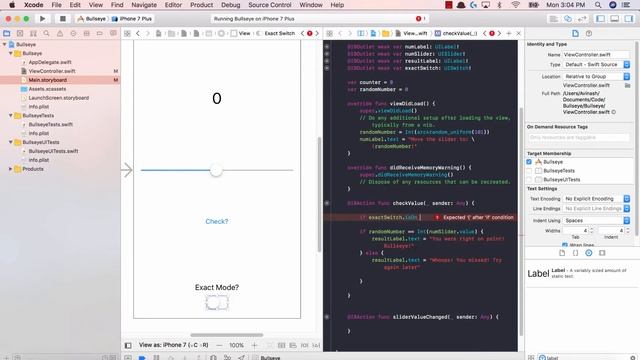The height and width of the screenshot is (360, 640).
Task: Open the Editor menu
Action: (173, 5)
